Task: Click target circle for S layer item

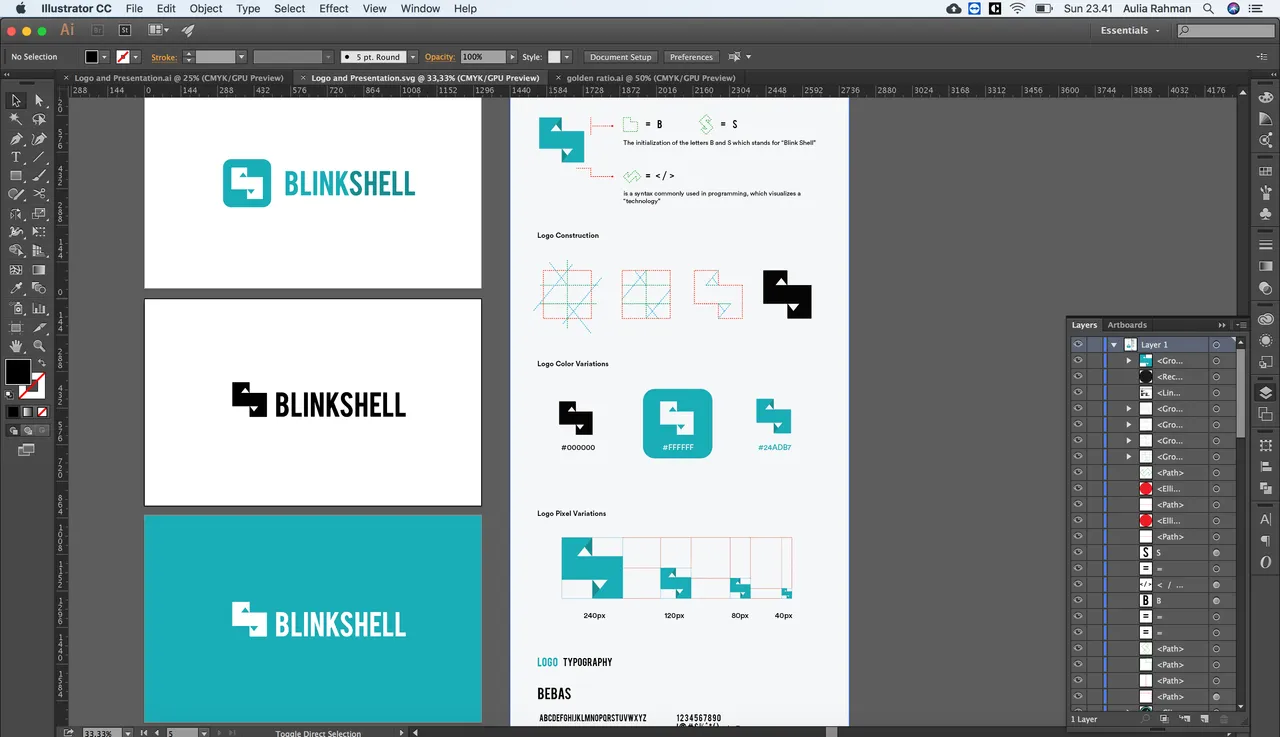Action: 1216,553
